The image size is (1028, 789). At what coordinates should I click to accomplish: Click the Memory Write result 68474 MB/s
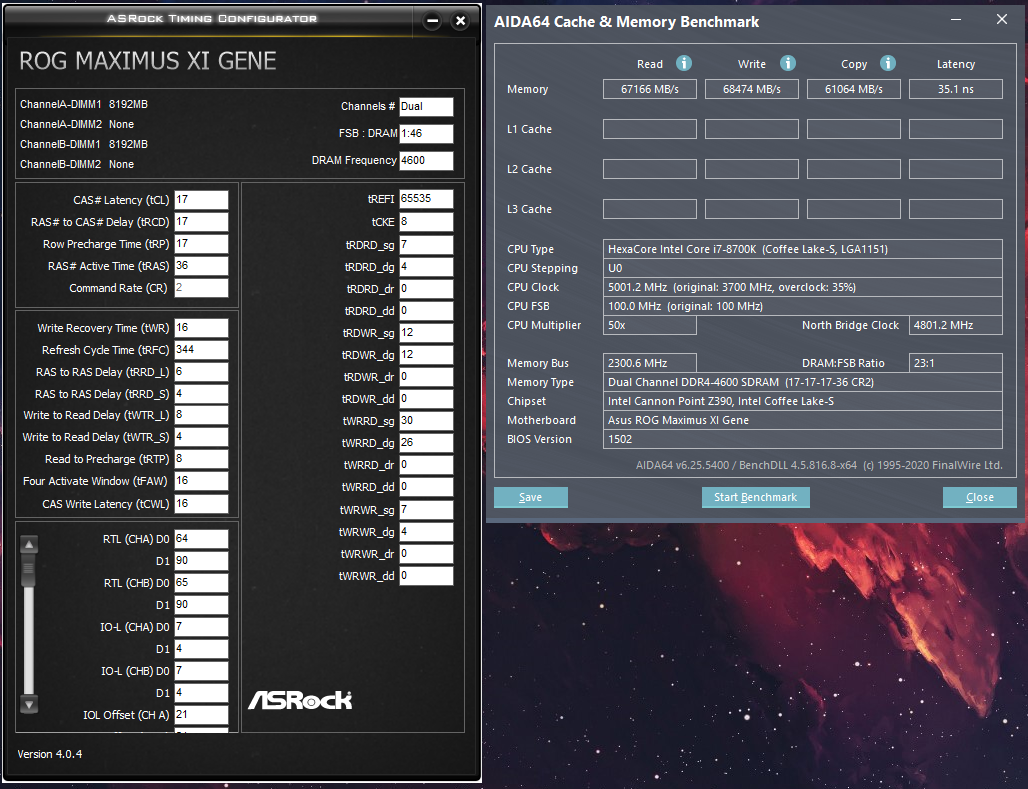coord(751,89)
